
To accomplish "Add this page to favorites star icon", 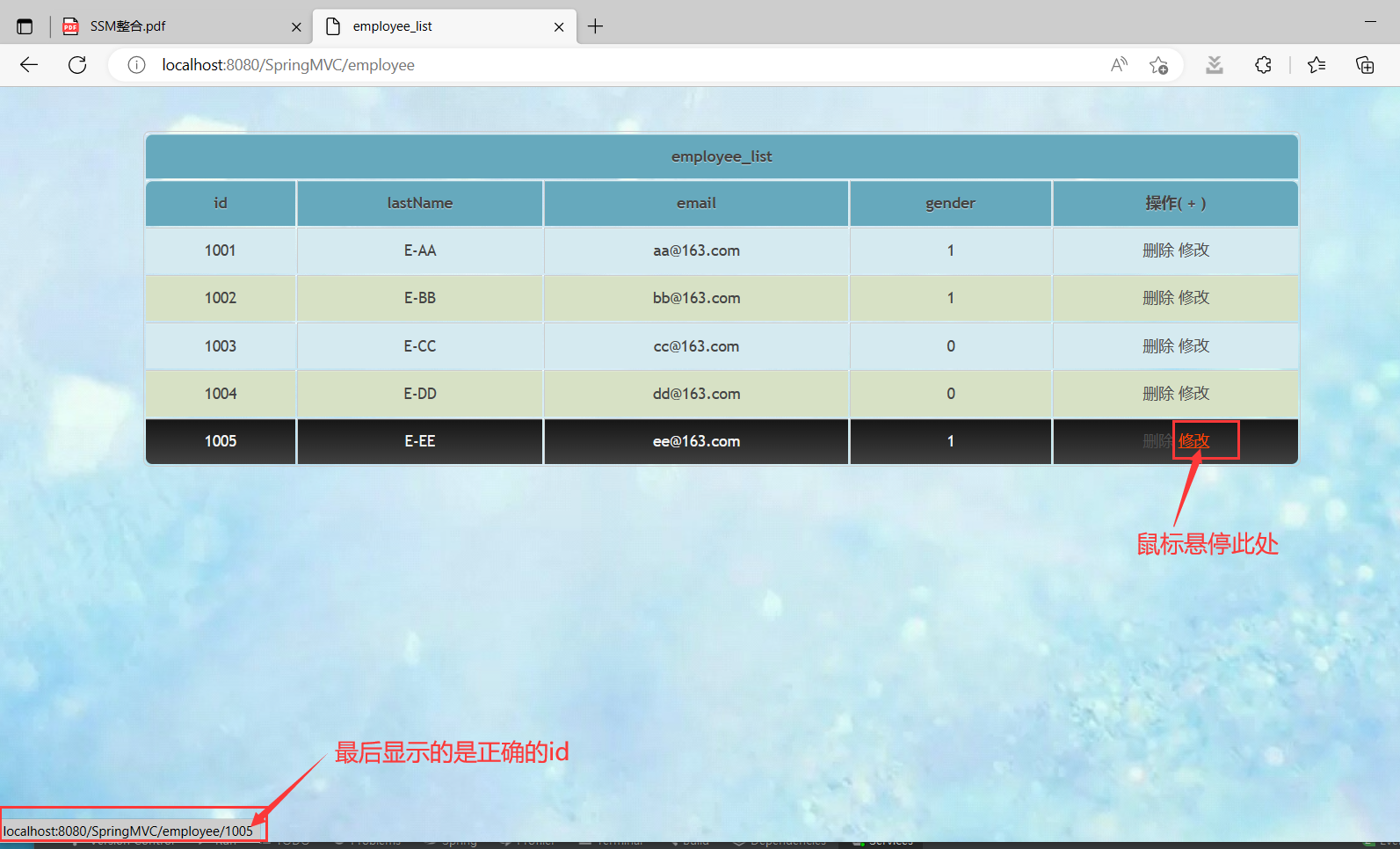I will pyautogui.click(x=1158, y=65).
